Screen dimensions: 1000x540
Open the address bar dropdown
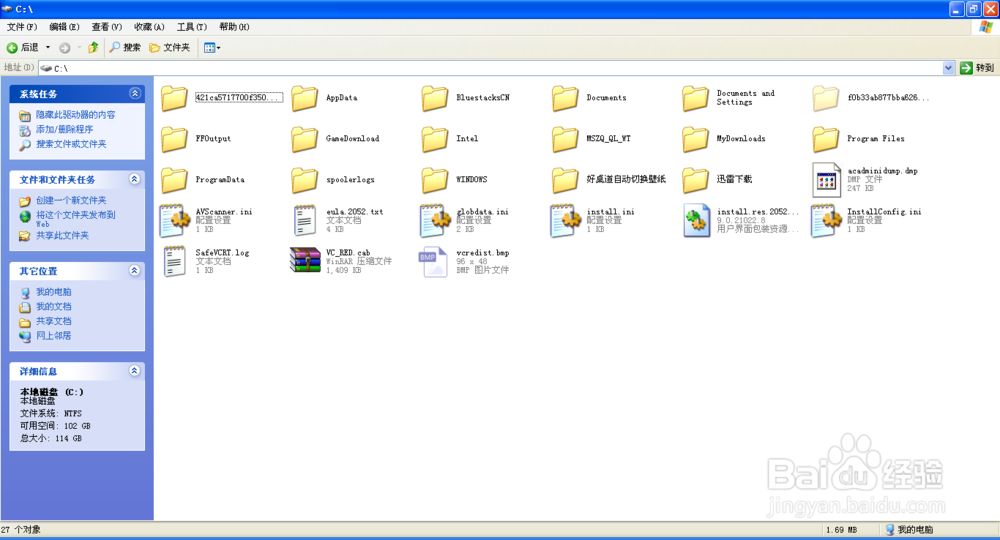[x=948, y=68]
